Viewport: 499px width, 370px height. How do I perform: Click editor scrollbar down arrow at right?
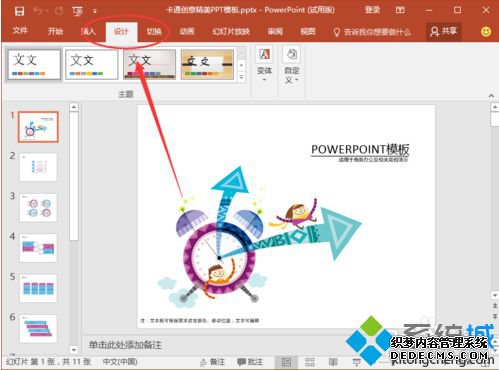click(495, 295)
